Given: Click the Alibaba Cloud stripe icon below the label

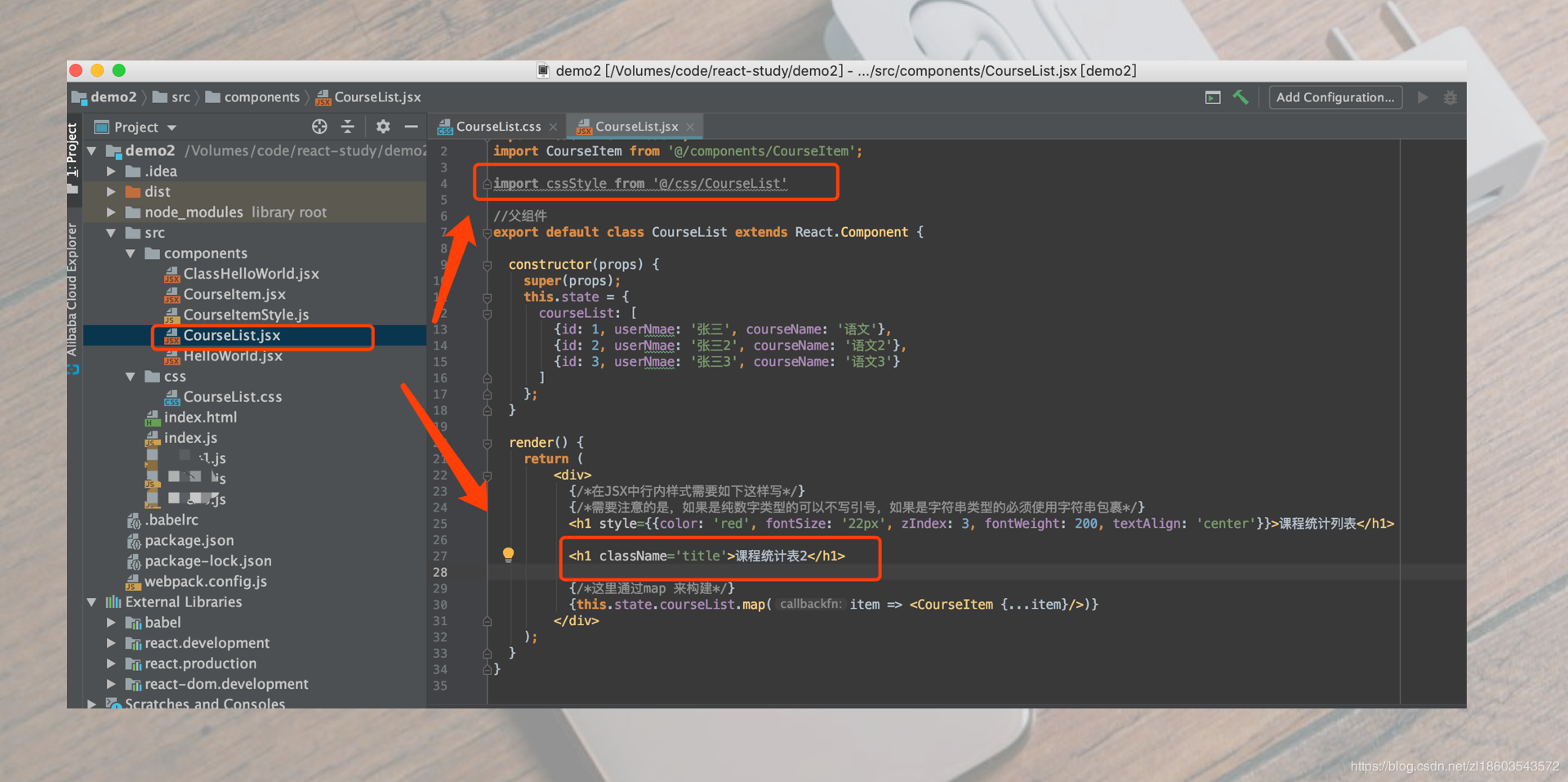Looking at the screenshot, I should click(x=73, y=369).
